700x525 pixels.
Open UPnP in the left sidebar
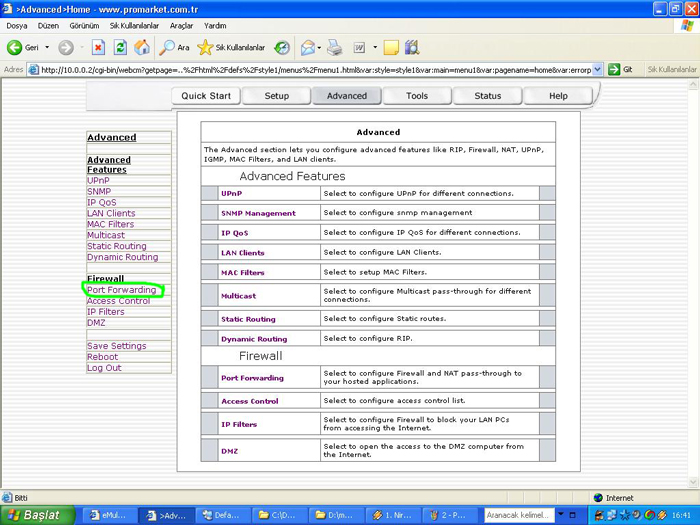click(98, 180)
